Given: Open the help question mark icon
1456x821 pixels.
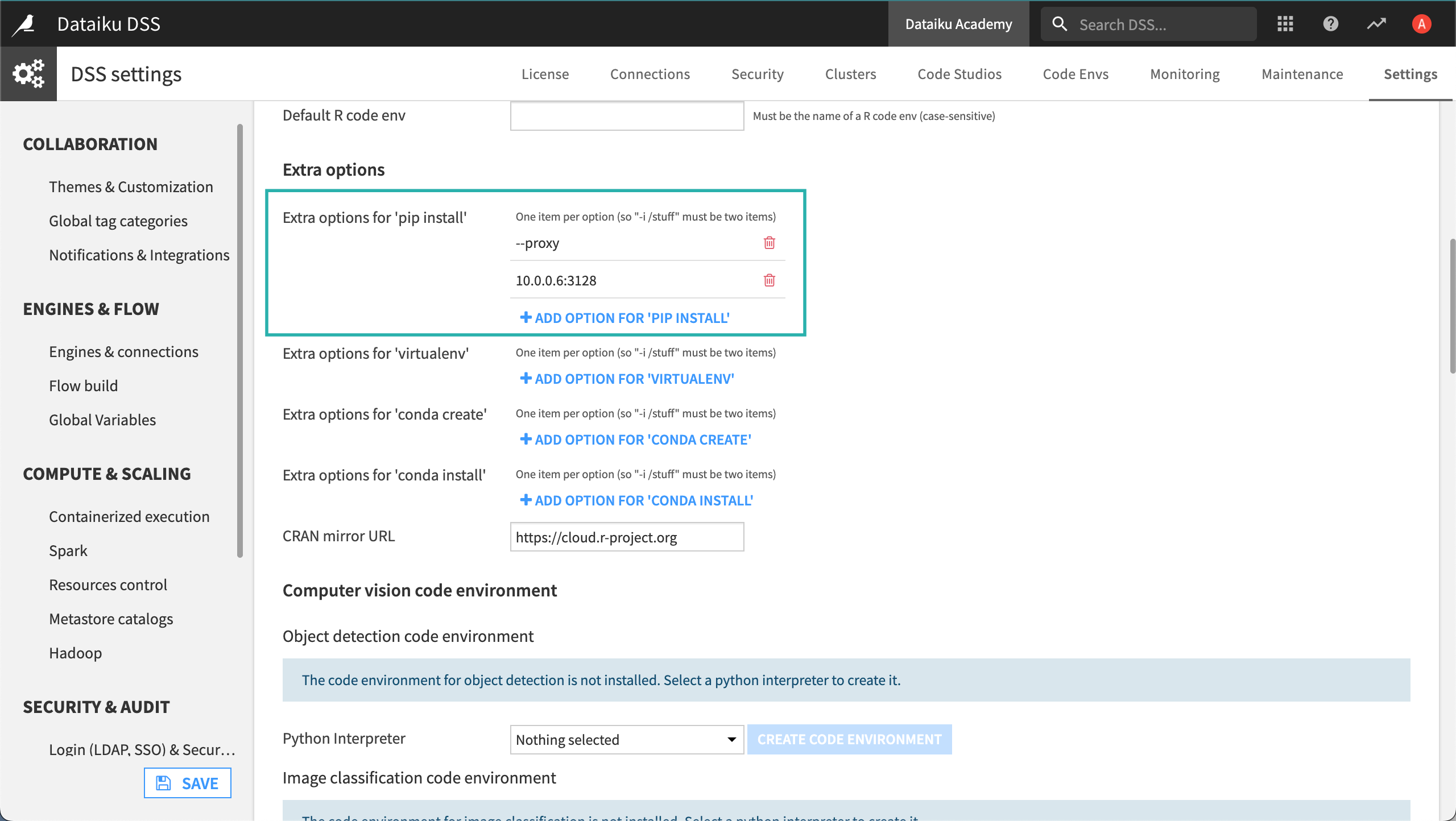Looking at the screenshot, I should tap(1331, 23).
